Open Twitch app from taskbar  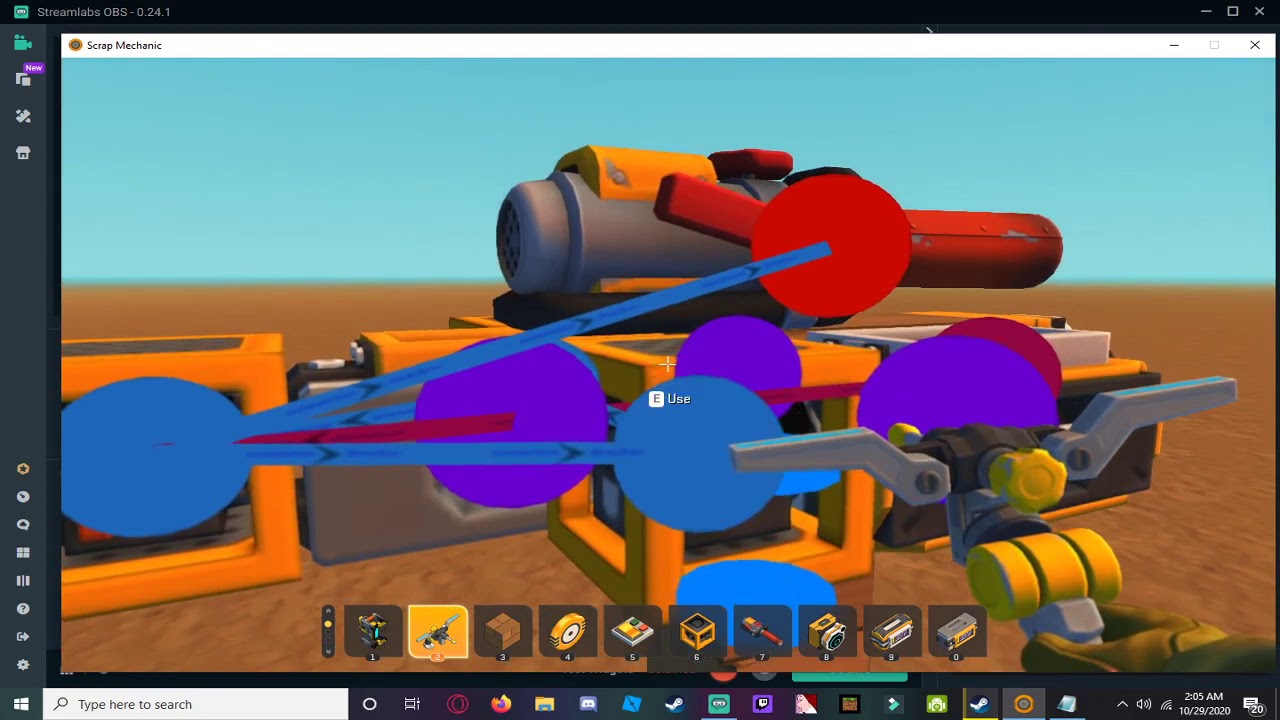pyautogui.click(x=762, y=704)
